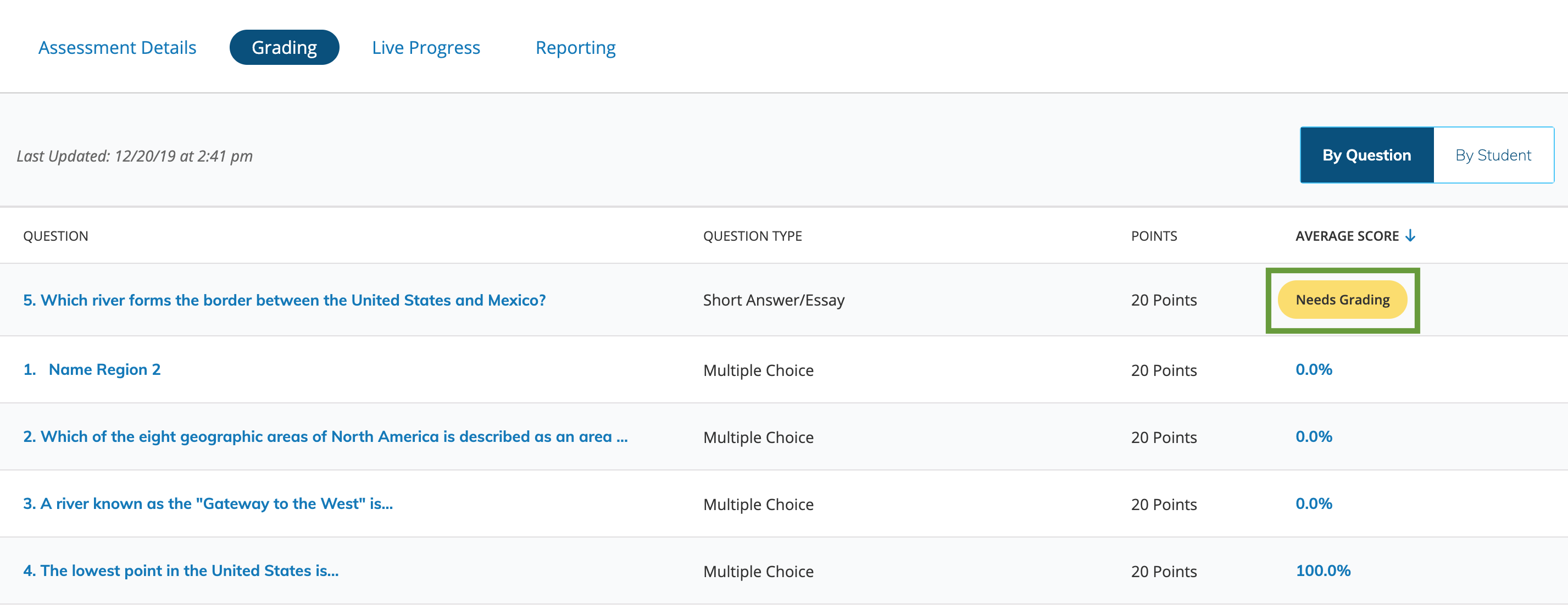This screenshot has height=609, width=1568.
Task: Open the Assessment Details tab
Action: point(117,47)
